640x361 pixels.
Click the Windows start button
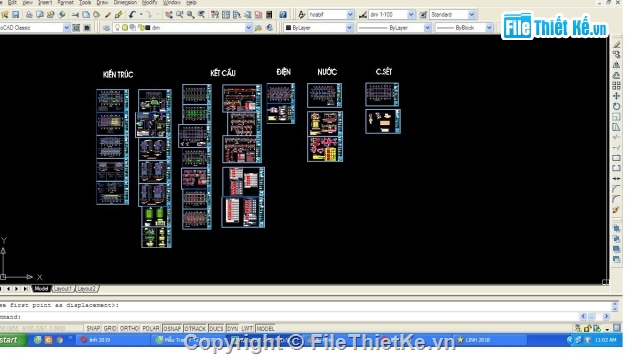click(x=13, y=340)
